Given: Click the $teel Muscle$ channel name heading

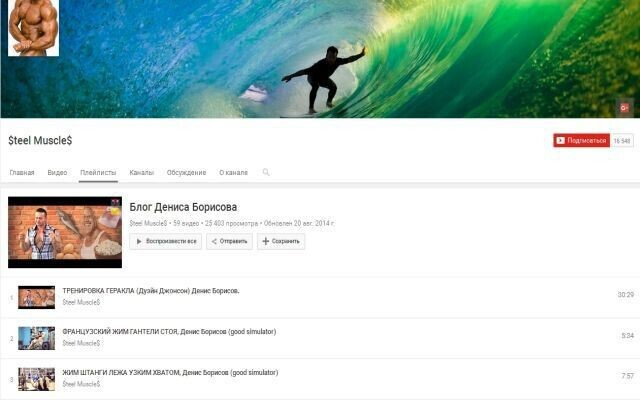Looking at the screenshot, I should [x=40, y=140].
